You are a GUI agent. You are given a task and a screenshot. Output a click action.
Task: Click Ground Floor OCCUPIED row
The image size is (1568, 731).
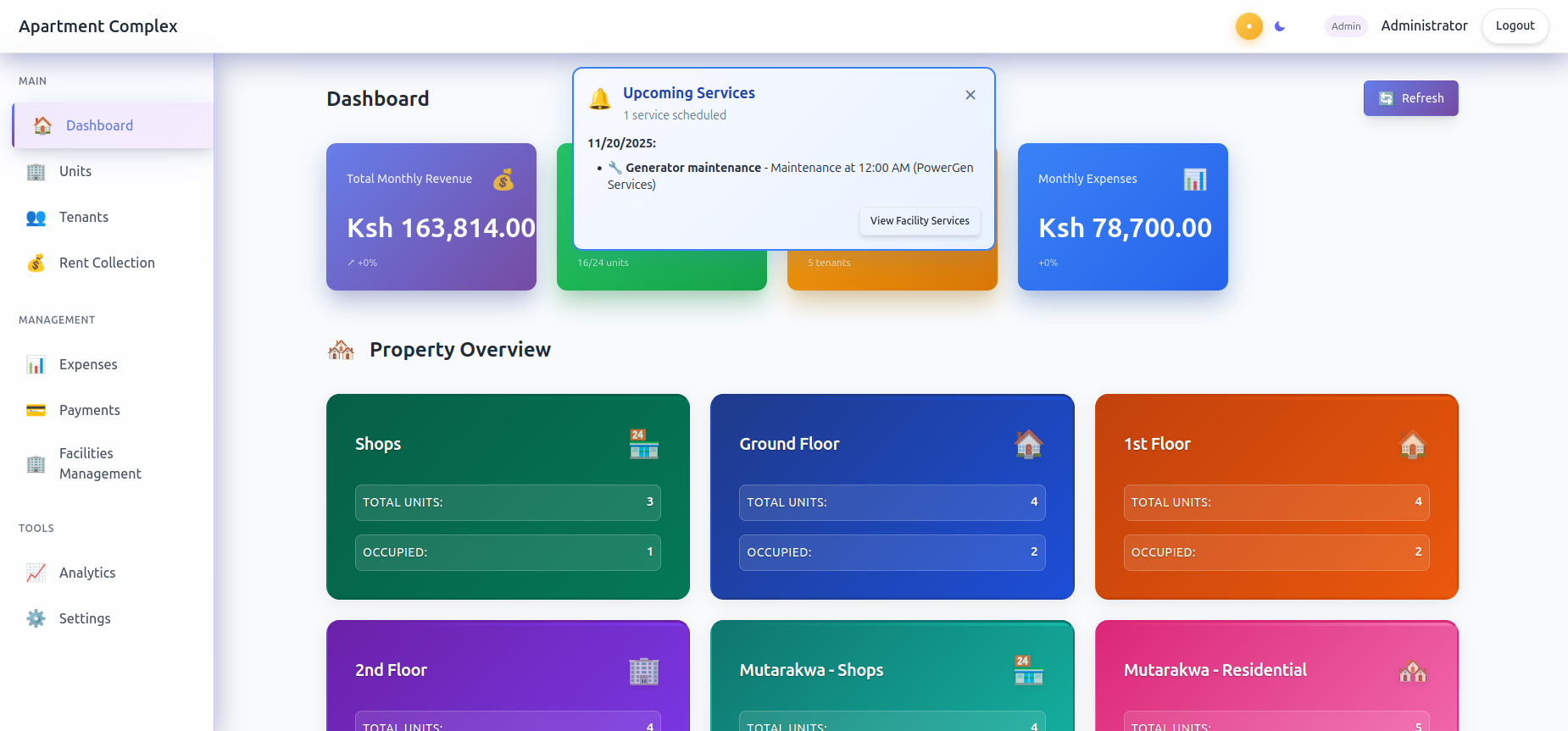tap(892, 552)
